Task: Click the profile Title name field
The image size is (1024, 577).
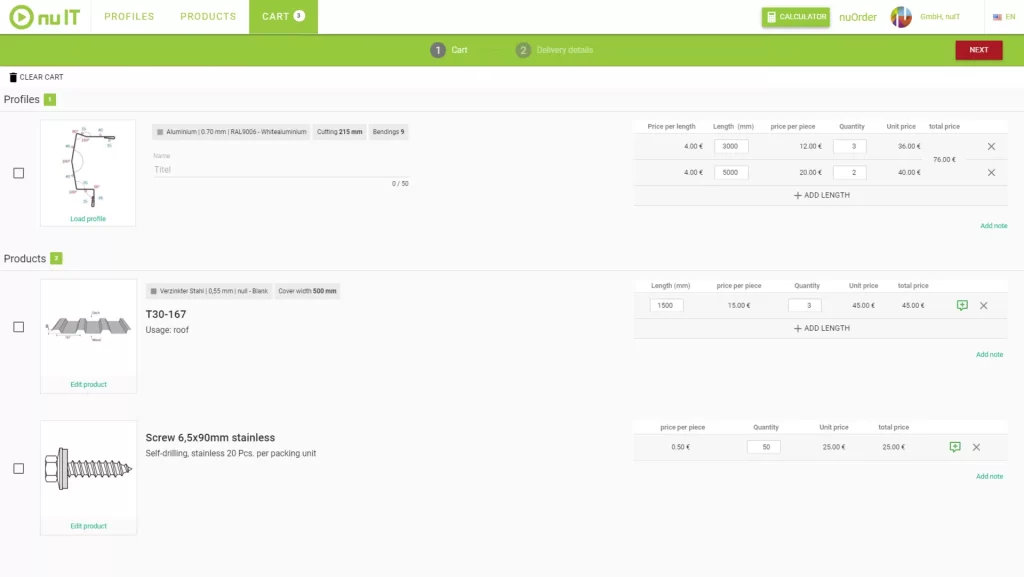Action: (x=280, y=170)
